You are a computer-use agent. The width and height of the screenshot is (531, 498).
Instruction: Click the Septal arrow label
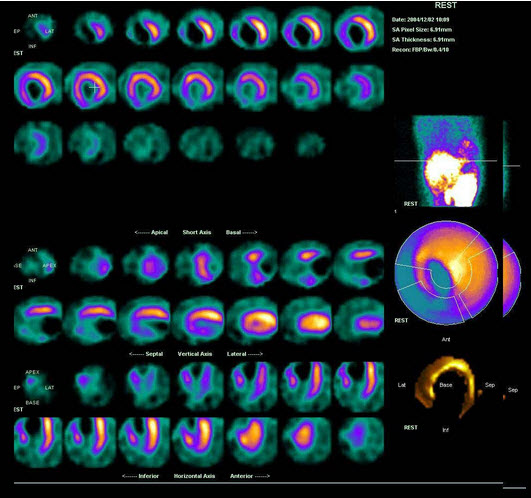click(x=146, y=354)
